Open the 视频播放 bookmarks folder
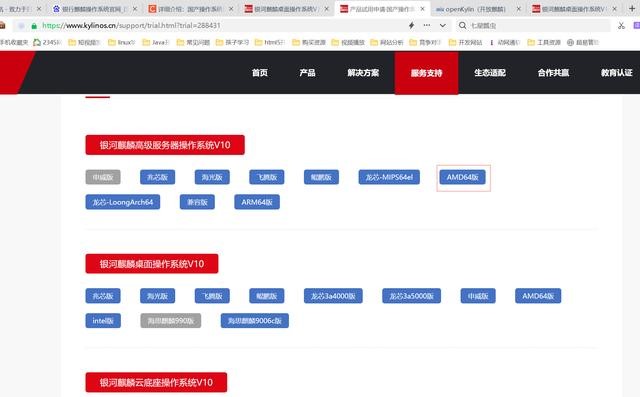This screenshot has width=640, height=397. pyautogui.click(x=348, y=42)
